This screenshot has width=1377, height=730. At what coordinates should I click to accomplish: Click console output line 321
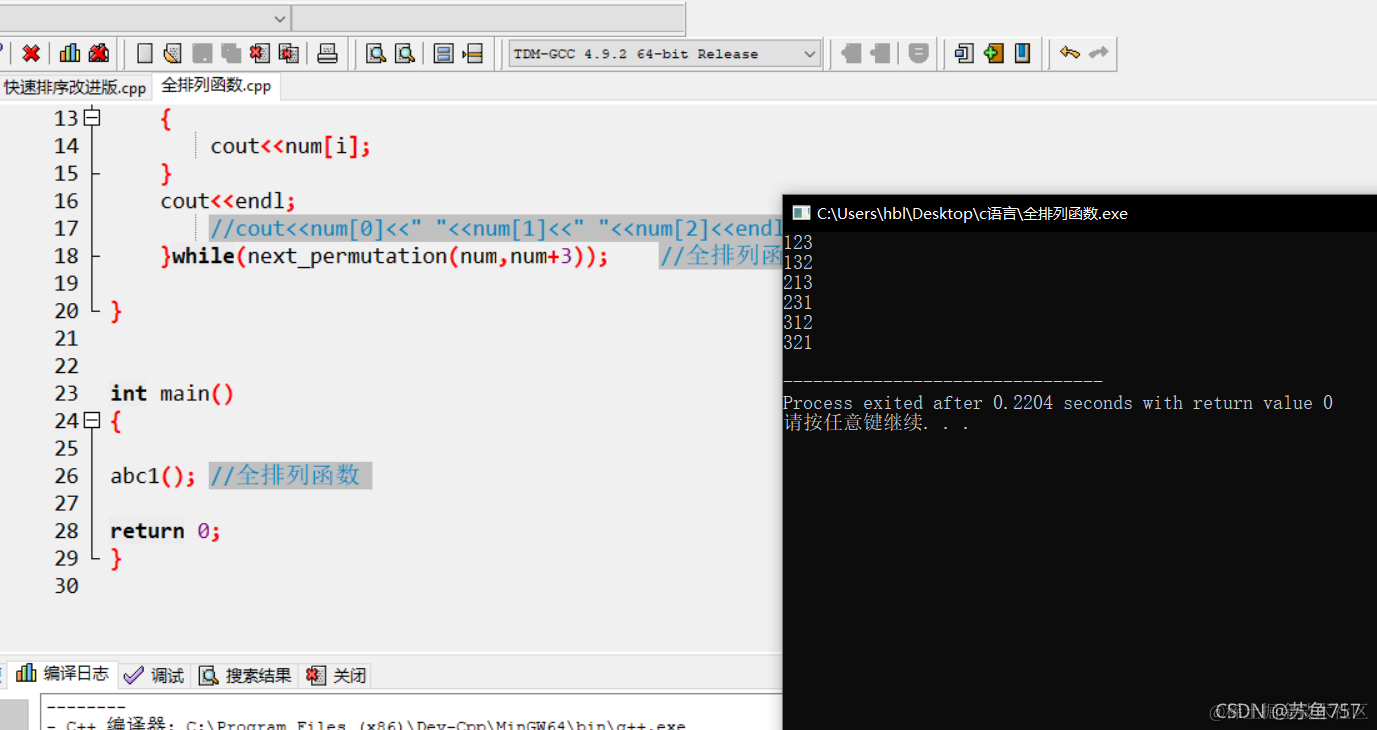point(798,342)
